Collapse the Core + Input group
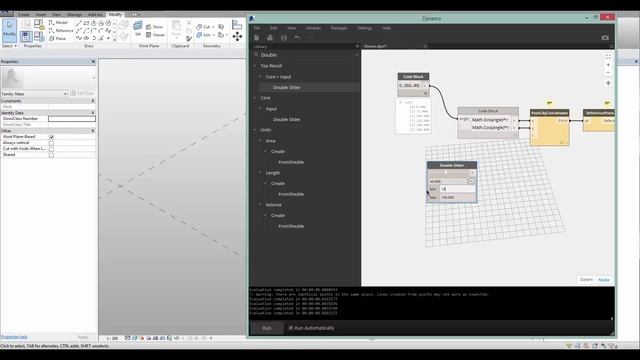This screenshot has height=360, width=640. [260, 77]
